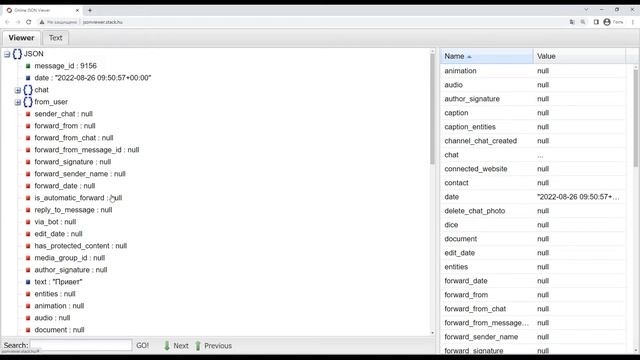Select author_signature : null tree row

[x=71, y=270]
